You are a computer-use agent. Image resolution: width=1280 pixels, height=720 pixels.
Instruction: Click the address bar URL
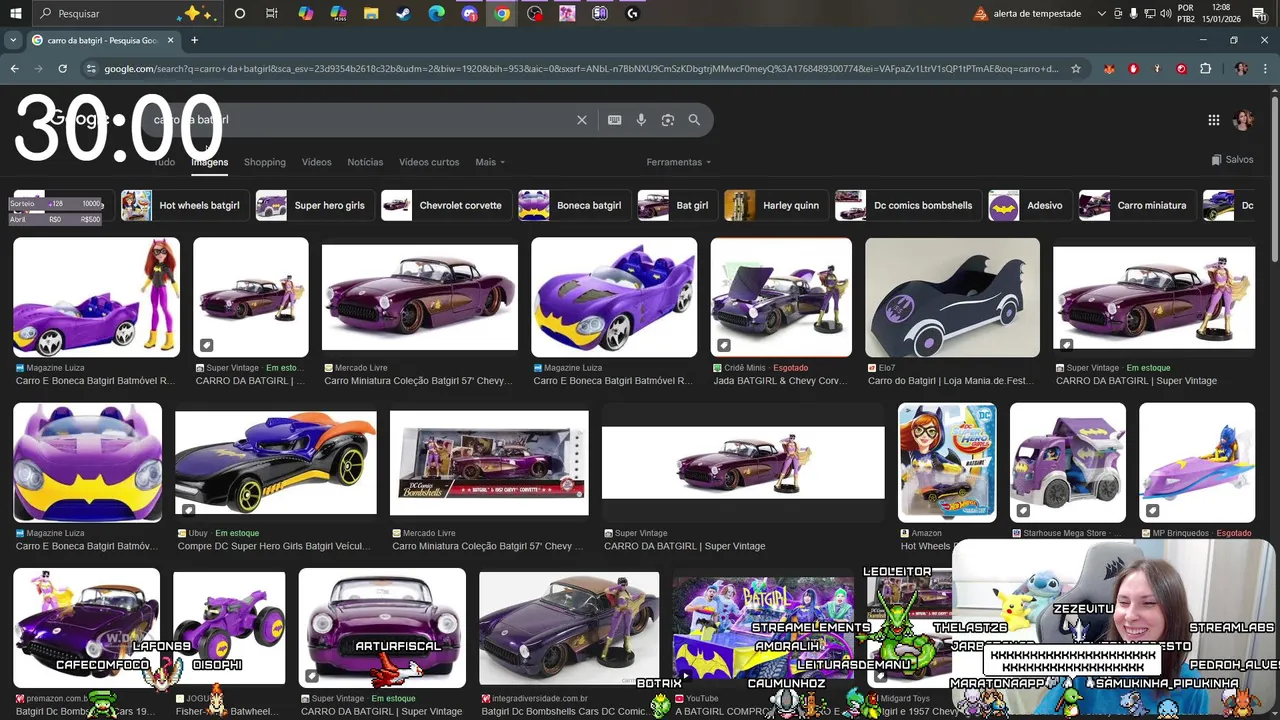[581, 69]
